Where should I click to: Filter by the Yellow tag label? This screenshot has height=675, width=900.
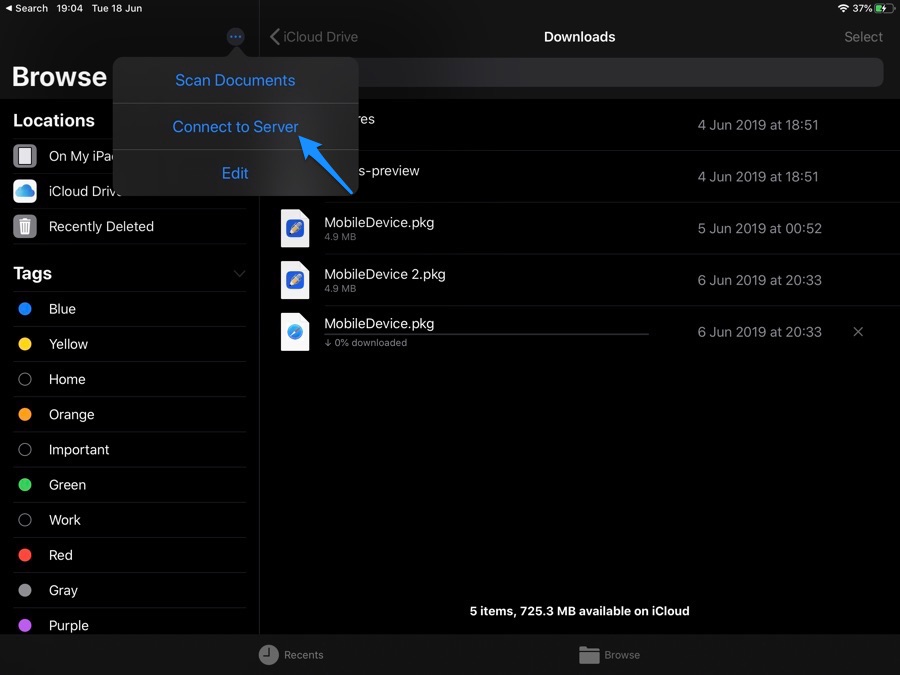[x=68, y=344]
